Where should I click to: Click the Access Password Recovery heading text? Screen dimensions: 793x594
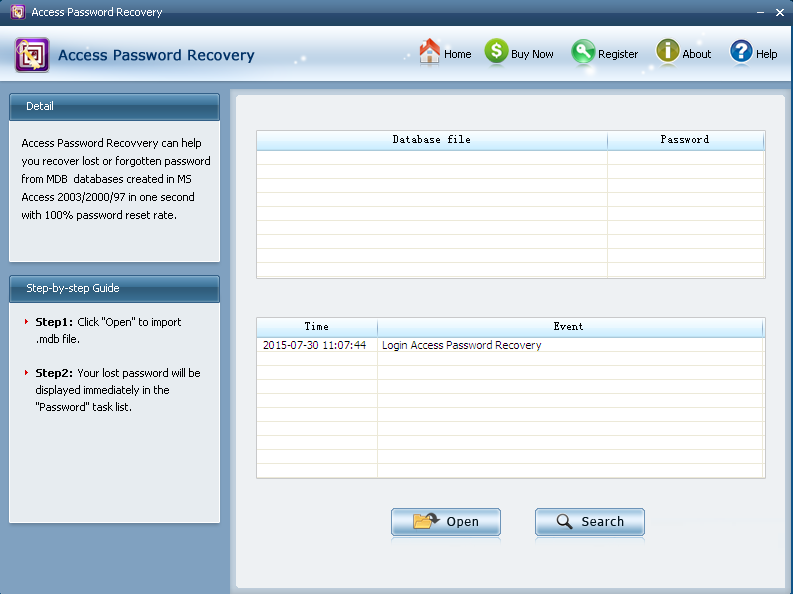tap(156, 55)
